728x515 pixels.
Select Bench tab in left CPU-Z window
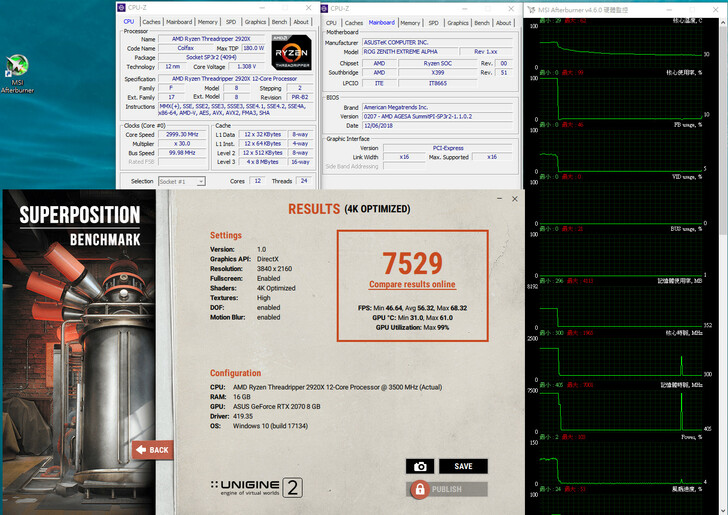(x=279, y=22)
